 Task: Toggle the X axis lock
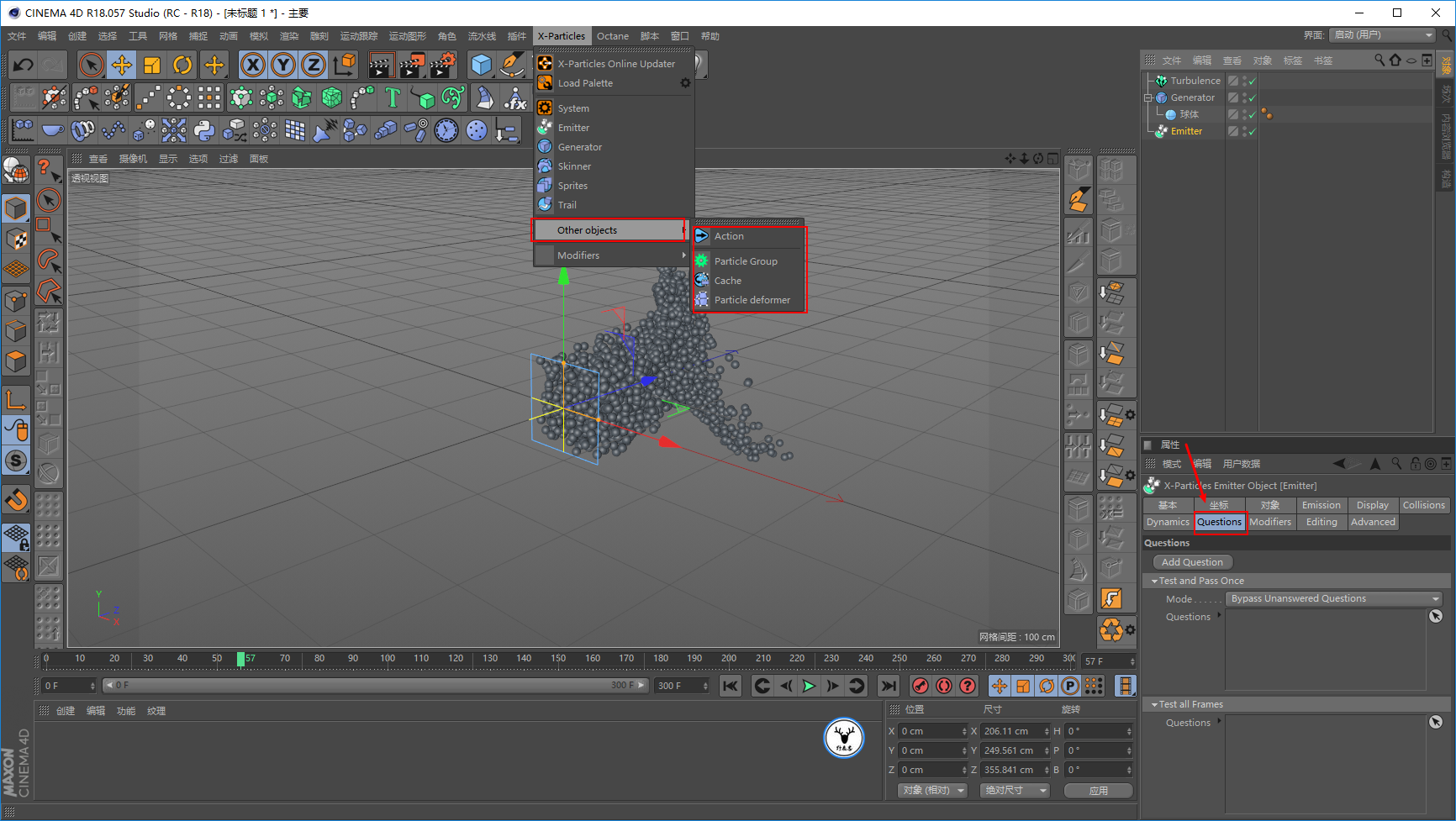point(253,65)
